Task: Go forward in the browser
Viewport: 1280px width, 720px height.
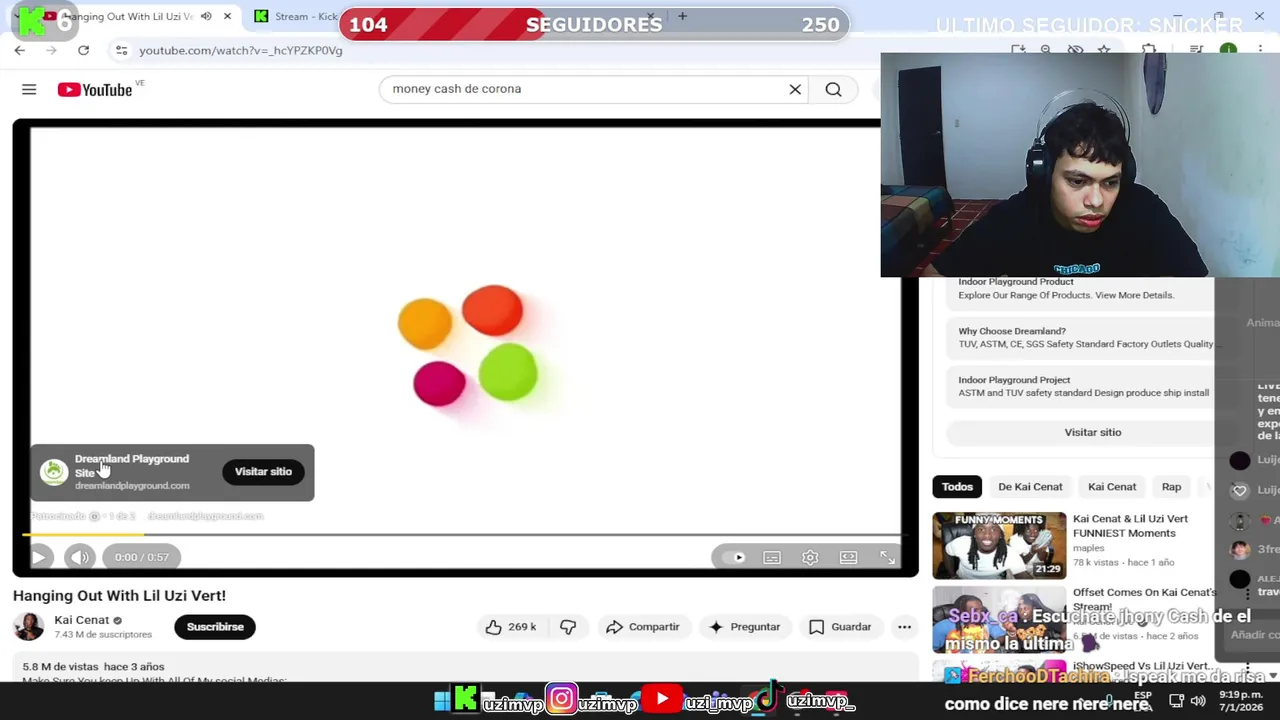Action: tap(51, 50)
